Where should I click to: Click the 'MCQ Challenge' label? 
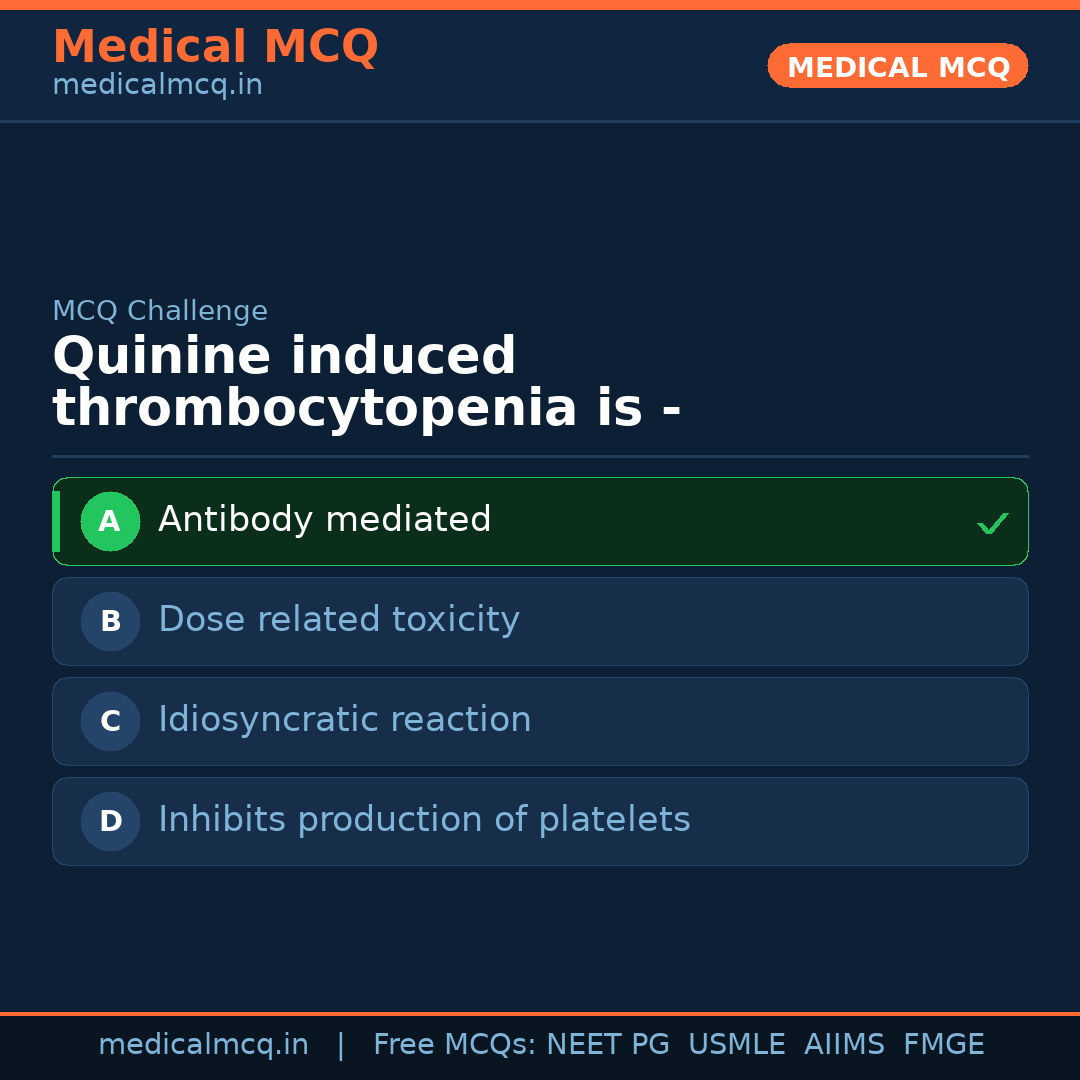coord(160,311)
